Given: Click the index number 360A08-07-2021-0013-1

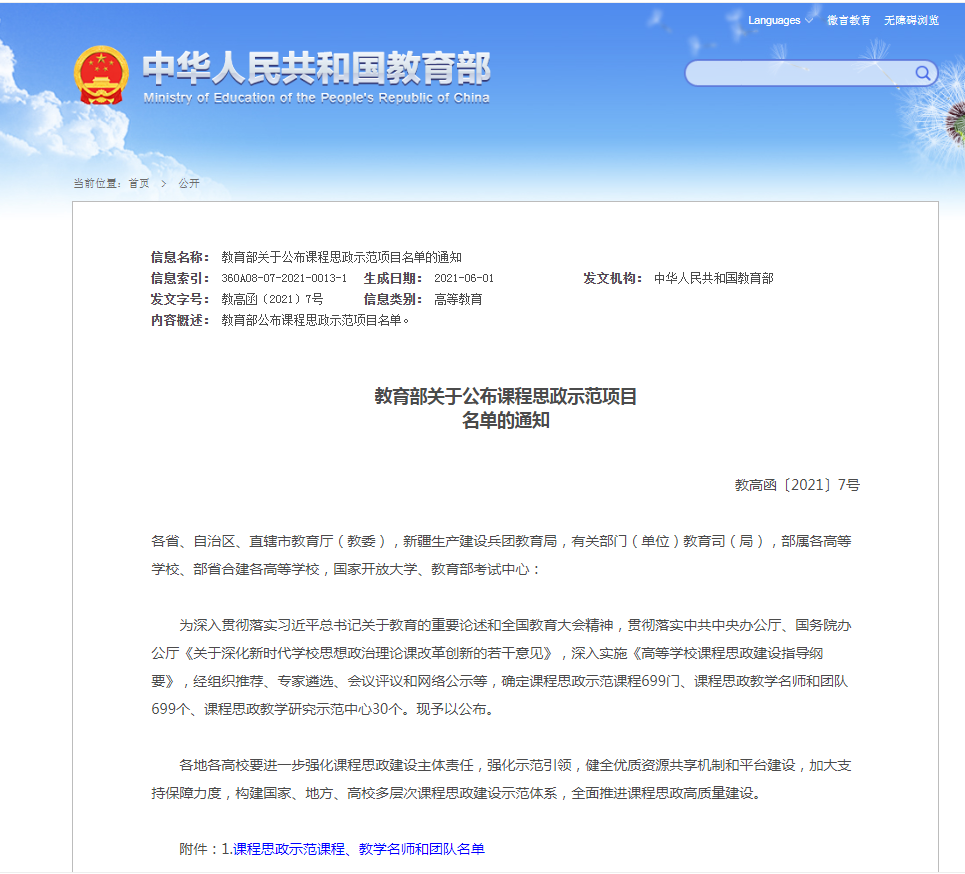Looking at the screenshot, I should point(284,278).
